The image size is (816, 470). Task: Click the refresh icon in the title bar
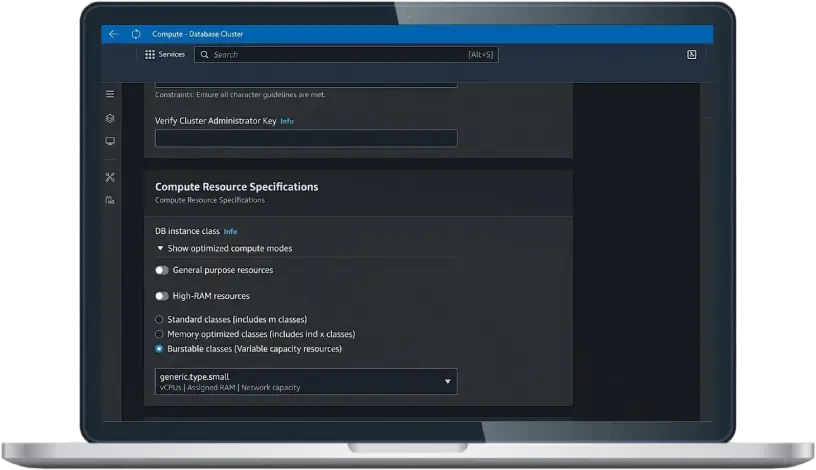point(136,34)
